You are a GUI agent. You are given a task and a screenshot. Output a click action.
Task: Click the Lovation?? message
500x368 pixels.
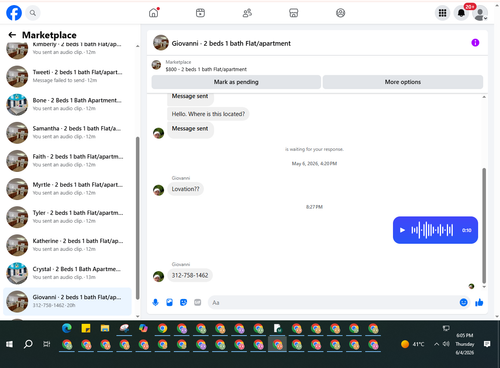coord(185,189)
